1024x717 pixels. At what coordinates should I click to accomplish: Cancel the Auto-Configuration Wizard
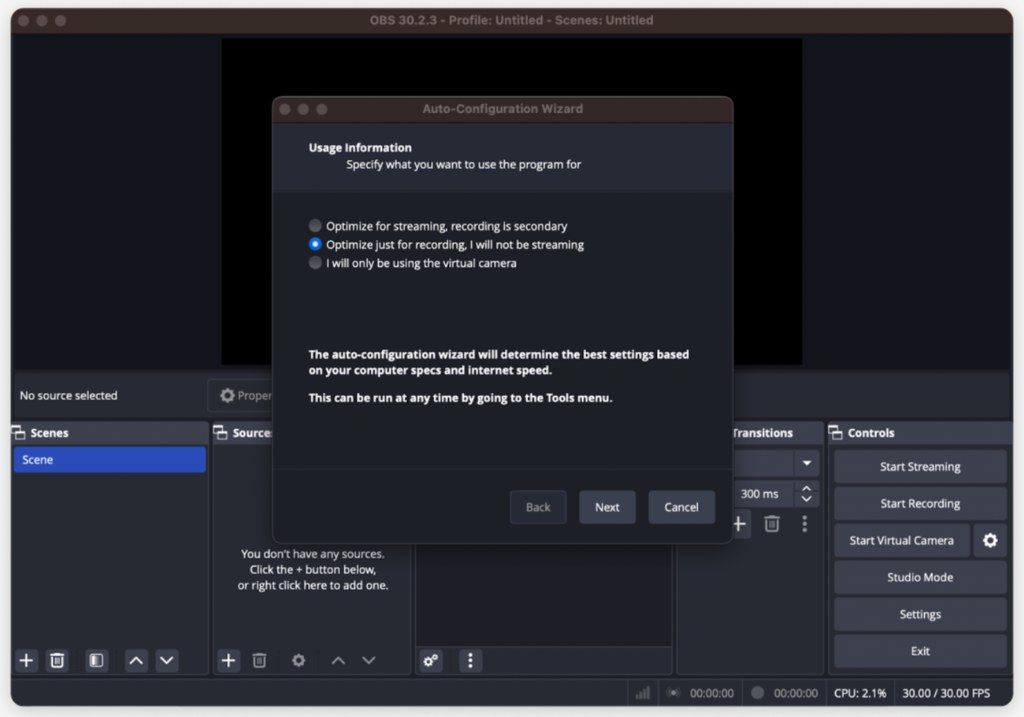681,507
